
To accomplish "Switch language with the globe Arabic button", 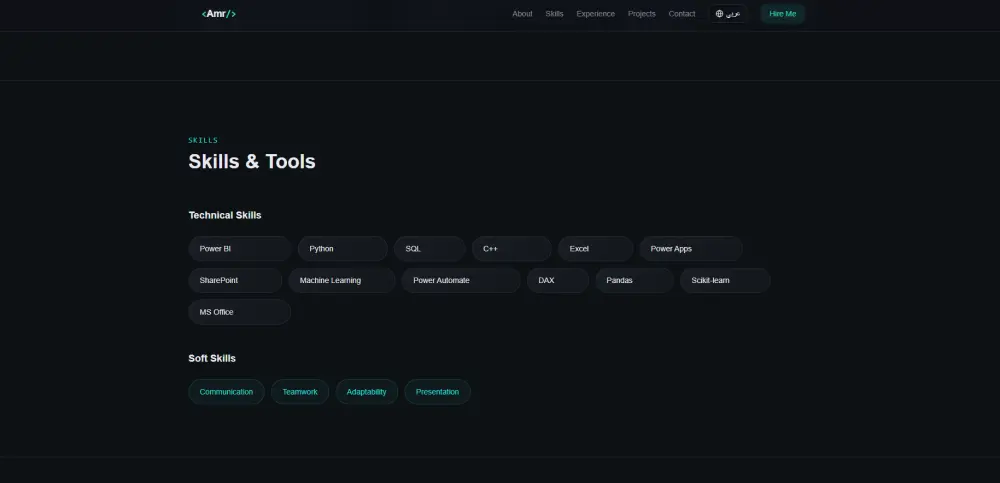I will (x=728, y=14).
